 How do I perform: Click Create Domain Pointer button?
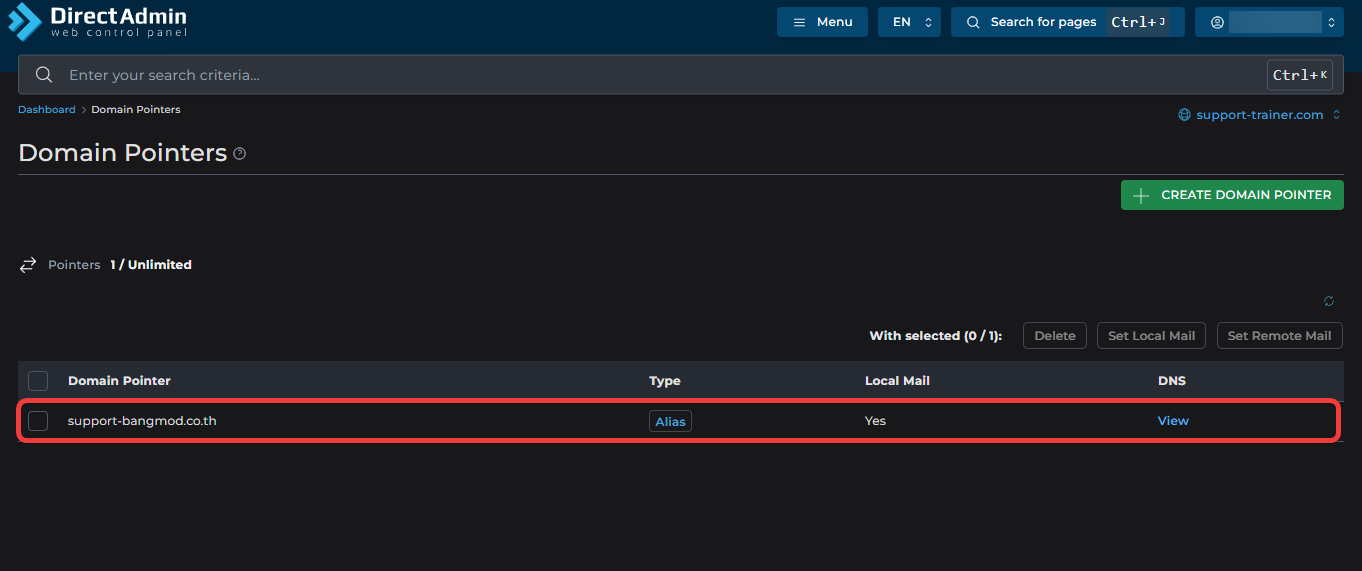1232,195
